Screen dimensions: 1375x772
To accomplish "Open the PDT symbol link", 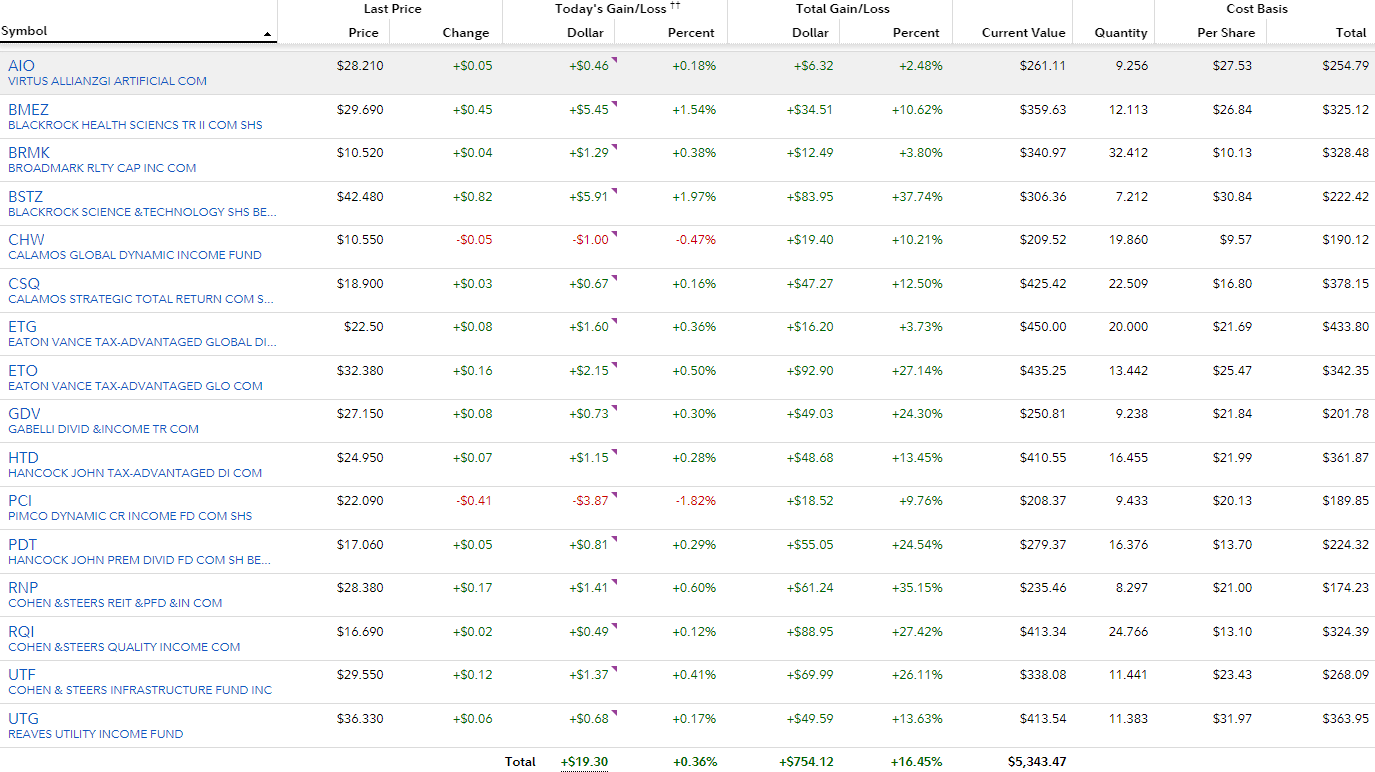I will pyautogui.click(x=23, y=545).
